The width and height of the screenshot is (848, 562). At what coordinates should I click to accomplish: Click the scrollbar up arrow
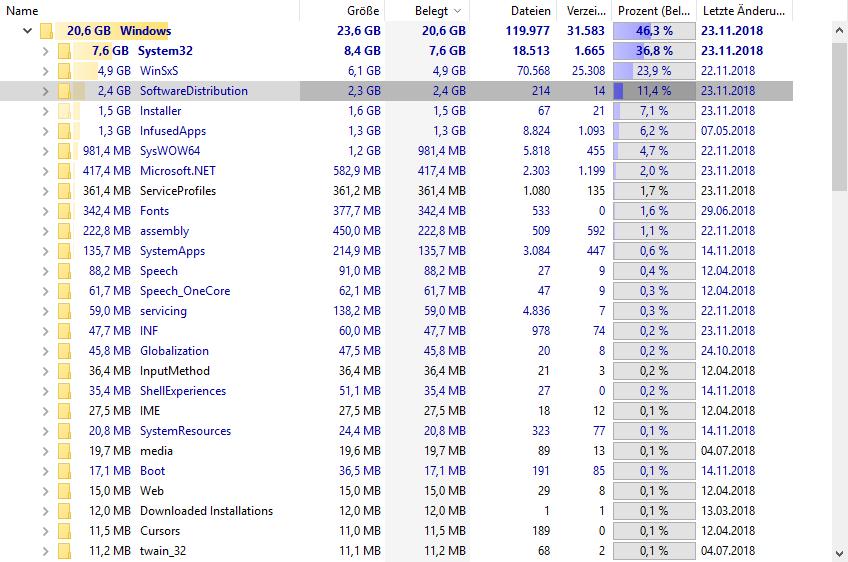[839, 31]
